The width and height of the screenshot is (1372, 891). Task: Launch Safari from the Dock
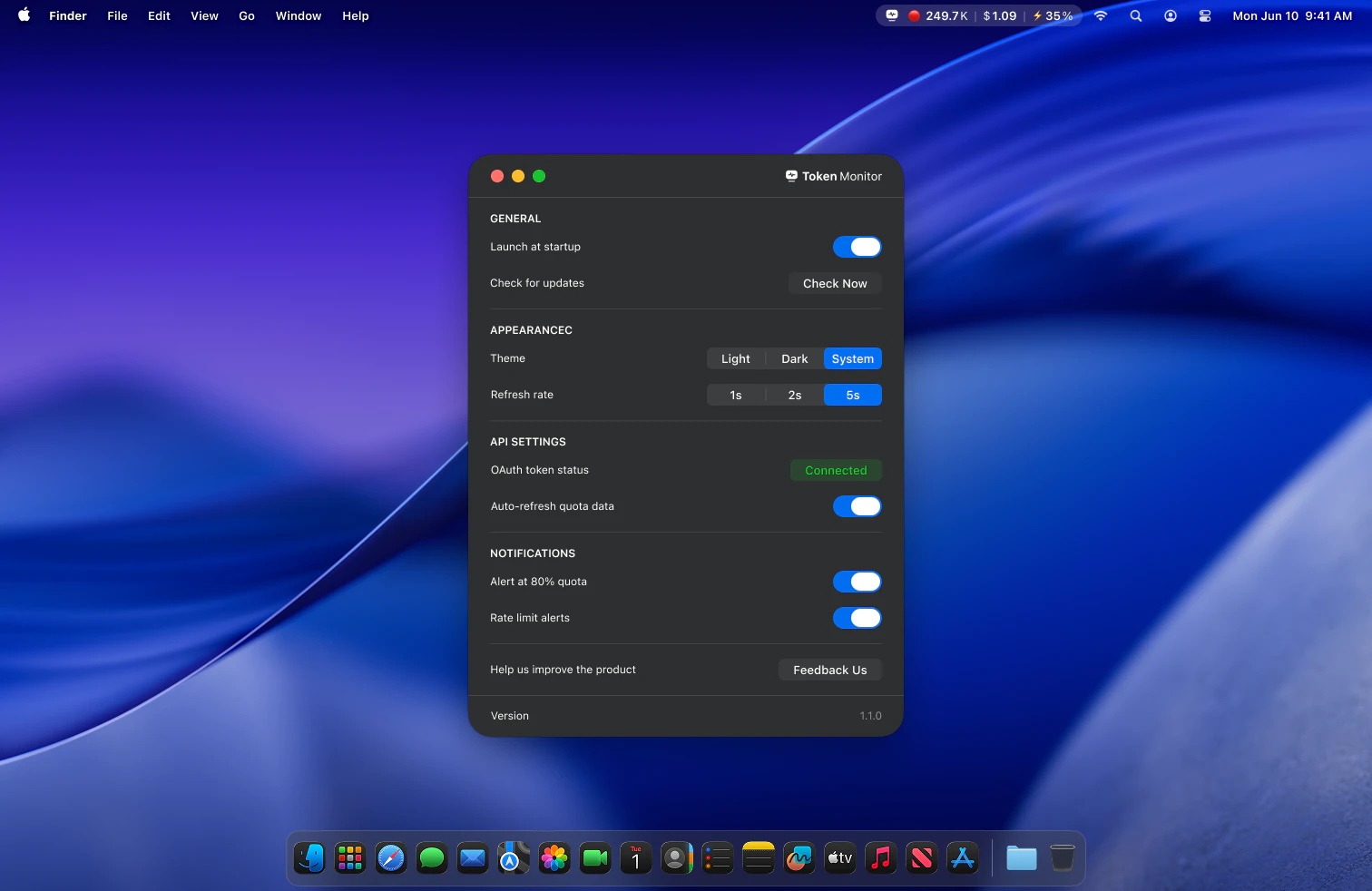[390, 857]
